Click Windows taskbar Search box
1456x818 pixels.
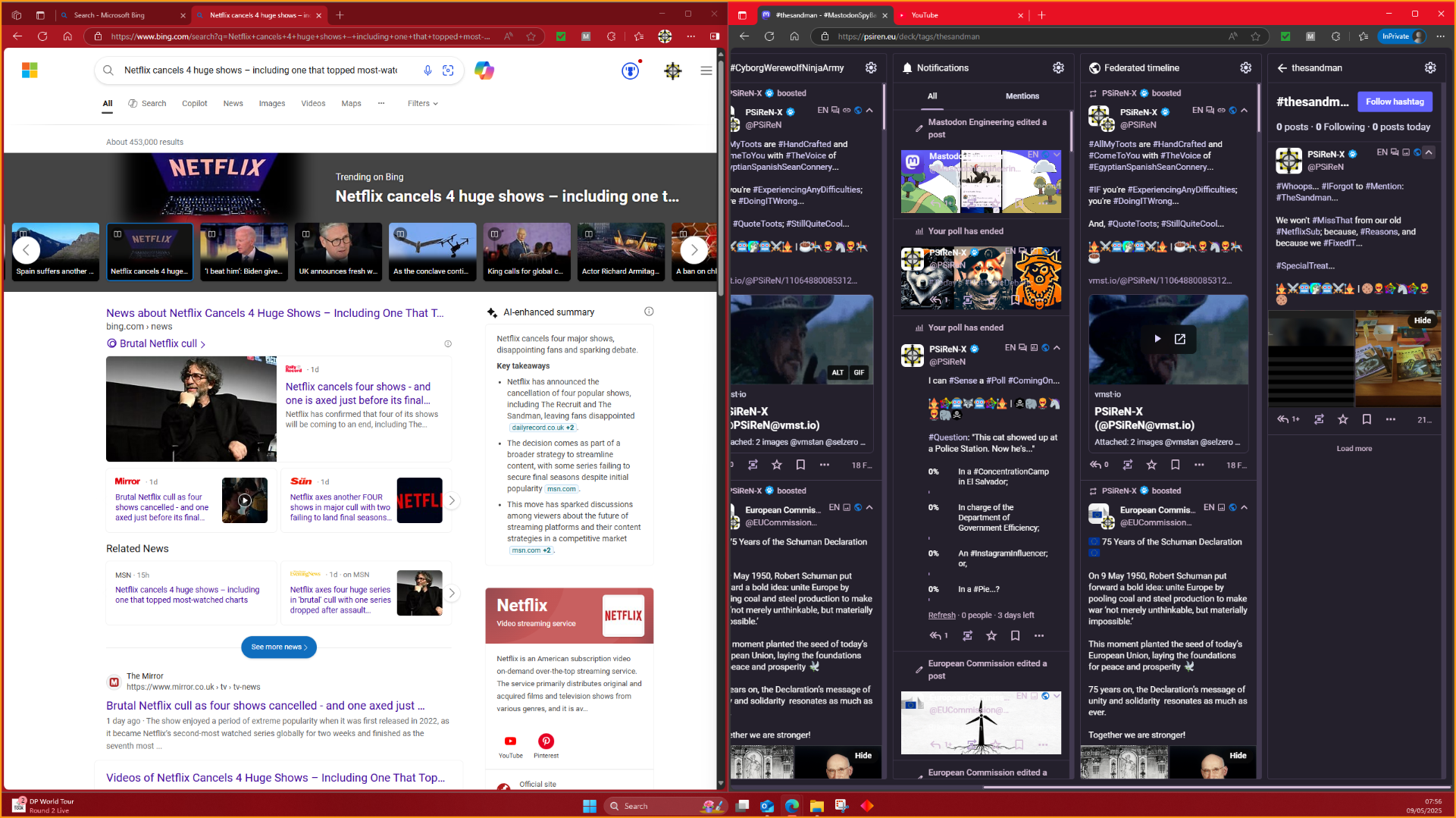[x=665, y=806]
